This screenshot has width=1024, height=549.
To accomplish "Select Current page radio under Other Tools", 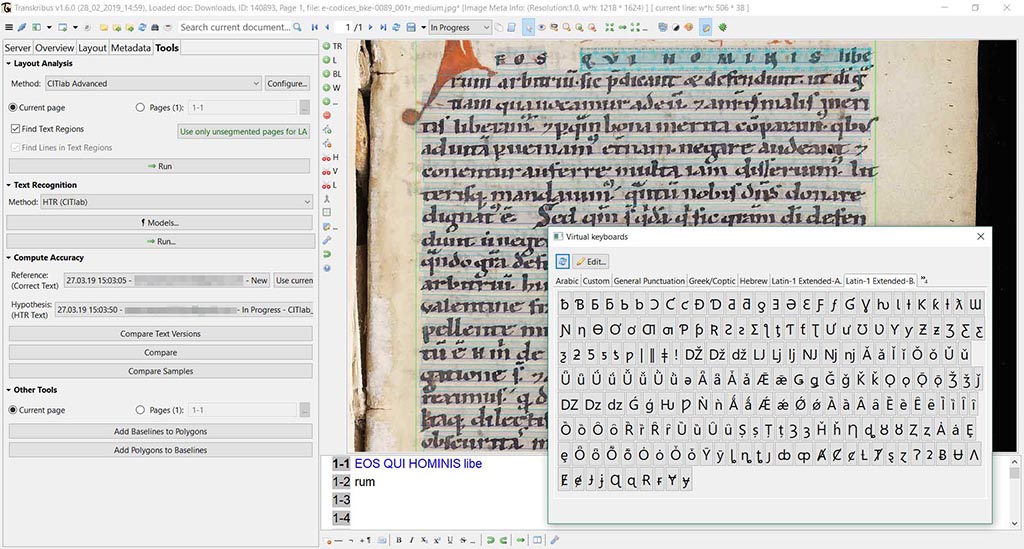I will 13,410.
